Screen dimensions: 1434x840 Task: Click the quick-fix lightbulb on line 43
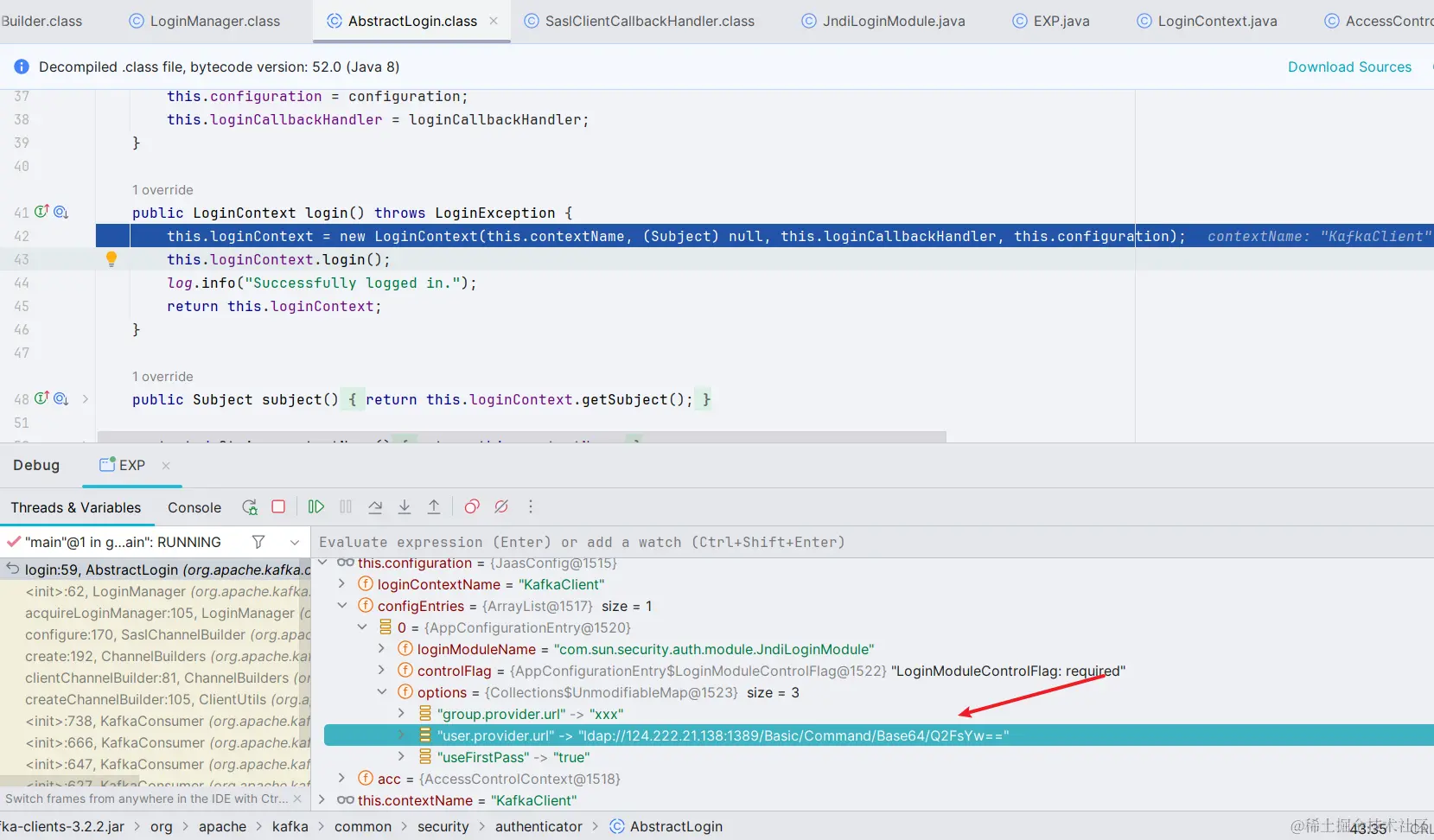coord(112,258)
